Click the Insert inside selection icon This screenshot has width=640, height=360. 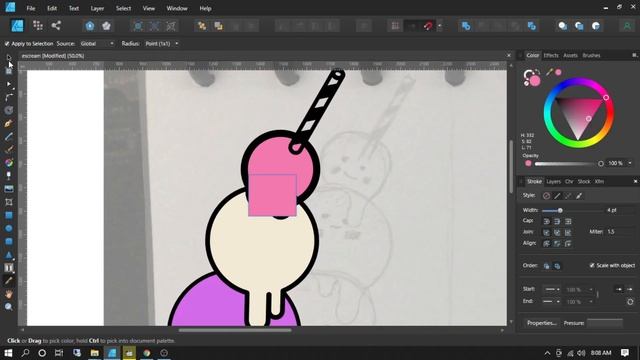tap(596, 26)
